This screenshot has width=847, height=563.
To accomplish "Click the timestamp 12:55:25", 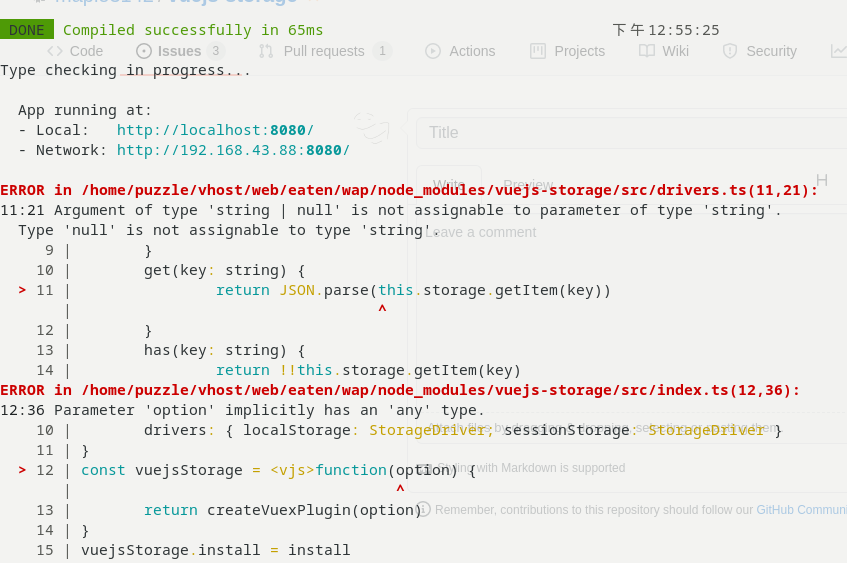I will [x=683, y=30].
